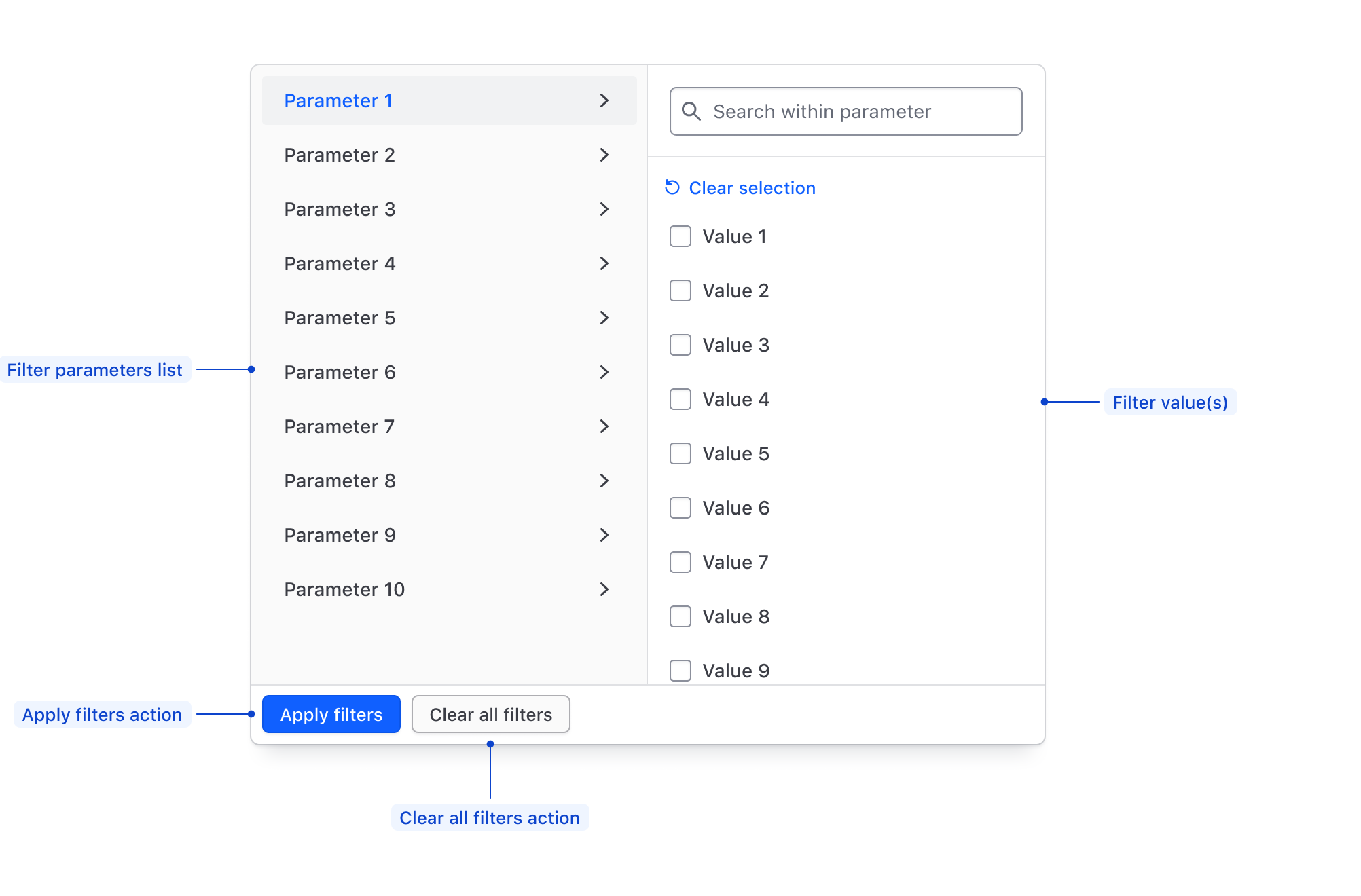Check the Value 1 checkbox

[x=680, y=236]
